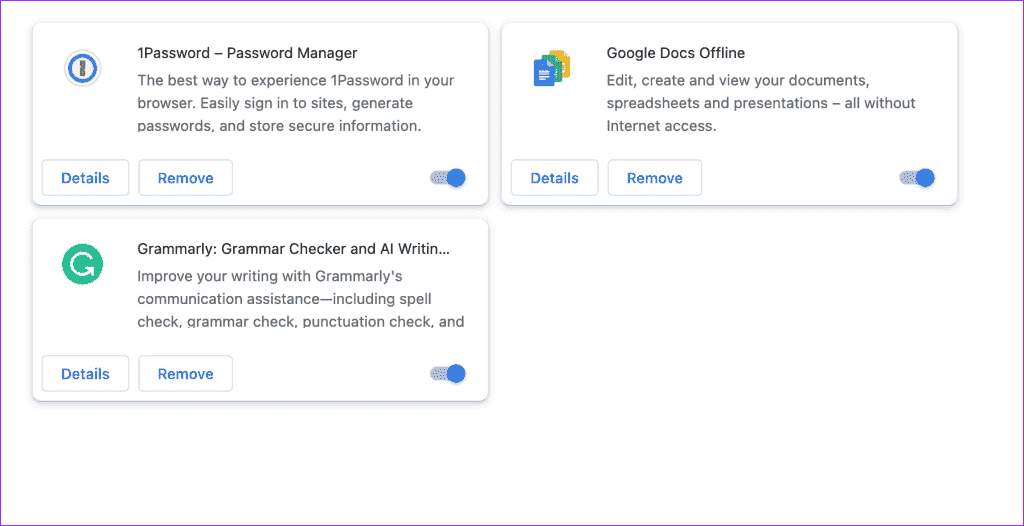
Task: Remove Google Docs Offline extension
Action: 655,178
